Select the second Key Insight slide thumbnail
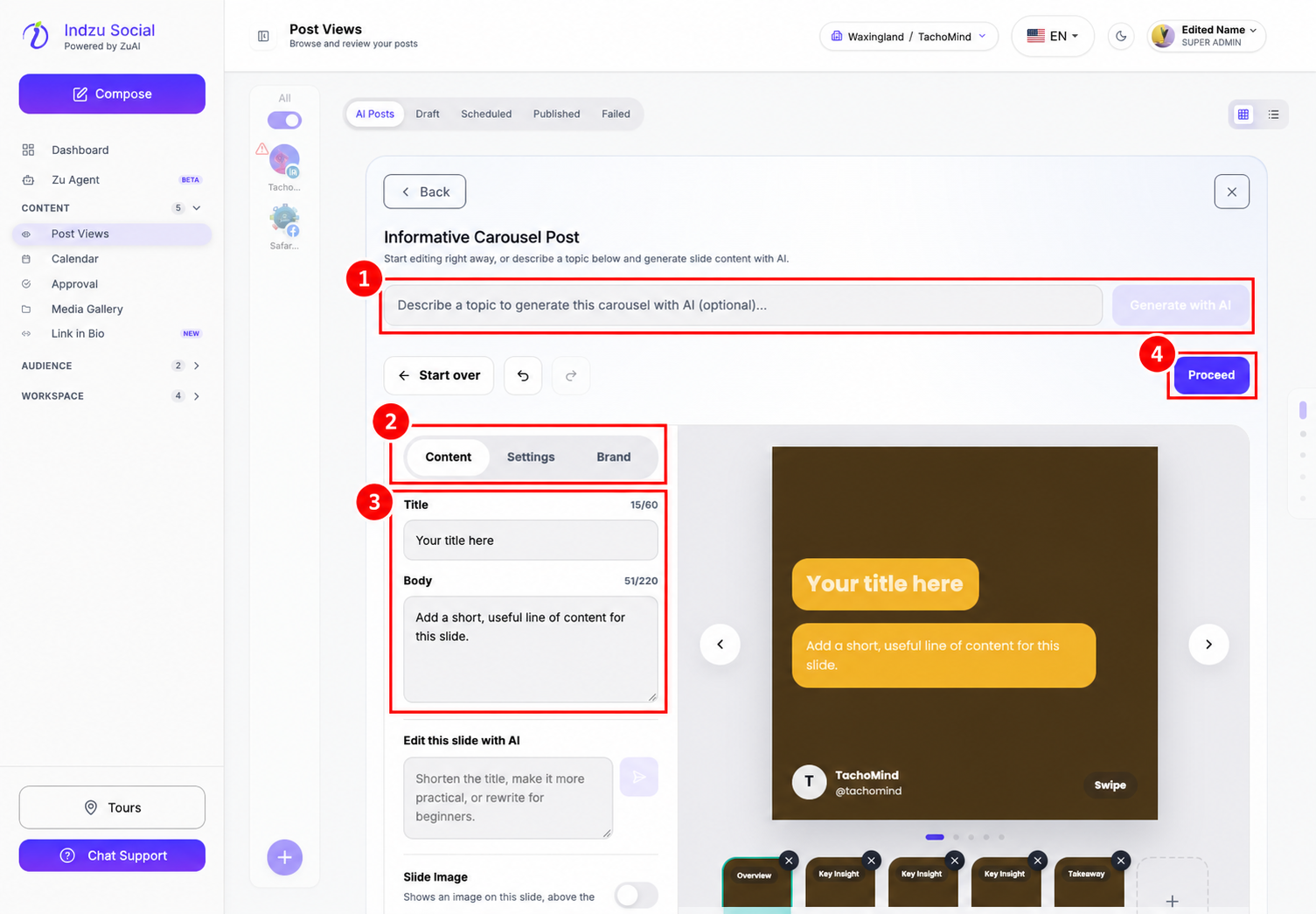Image resolution: width=1316 pixels, height=914 pixels. click(923, 883)
